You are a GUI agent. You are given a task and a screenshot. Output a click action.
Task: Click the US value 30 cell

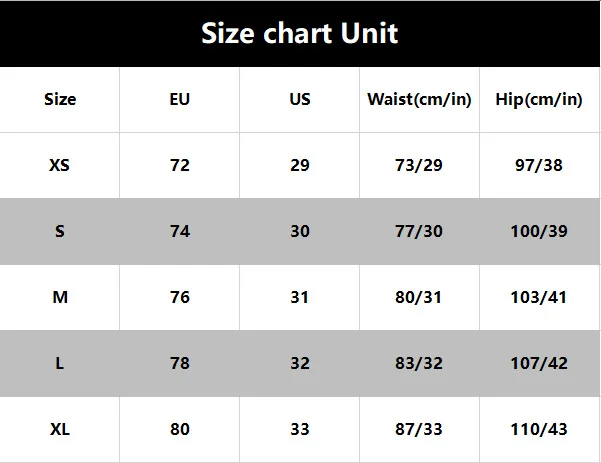pos(300,231)
